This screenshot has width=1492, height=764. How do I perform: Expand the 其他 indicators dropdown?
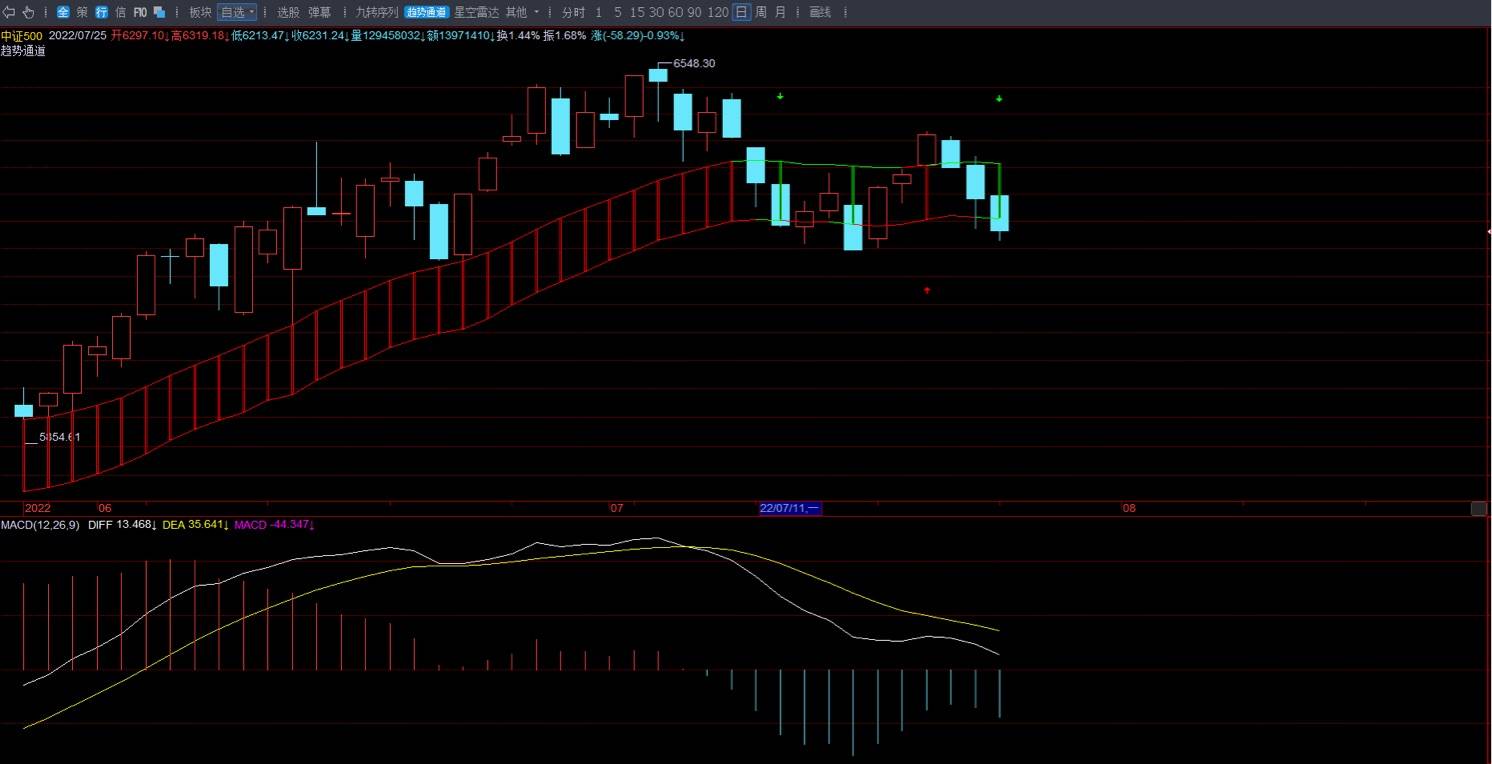click(x=522, y=12)
